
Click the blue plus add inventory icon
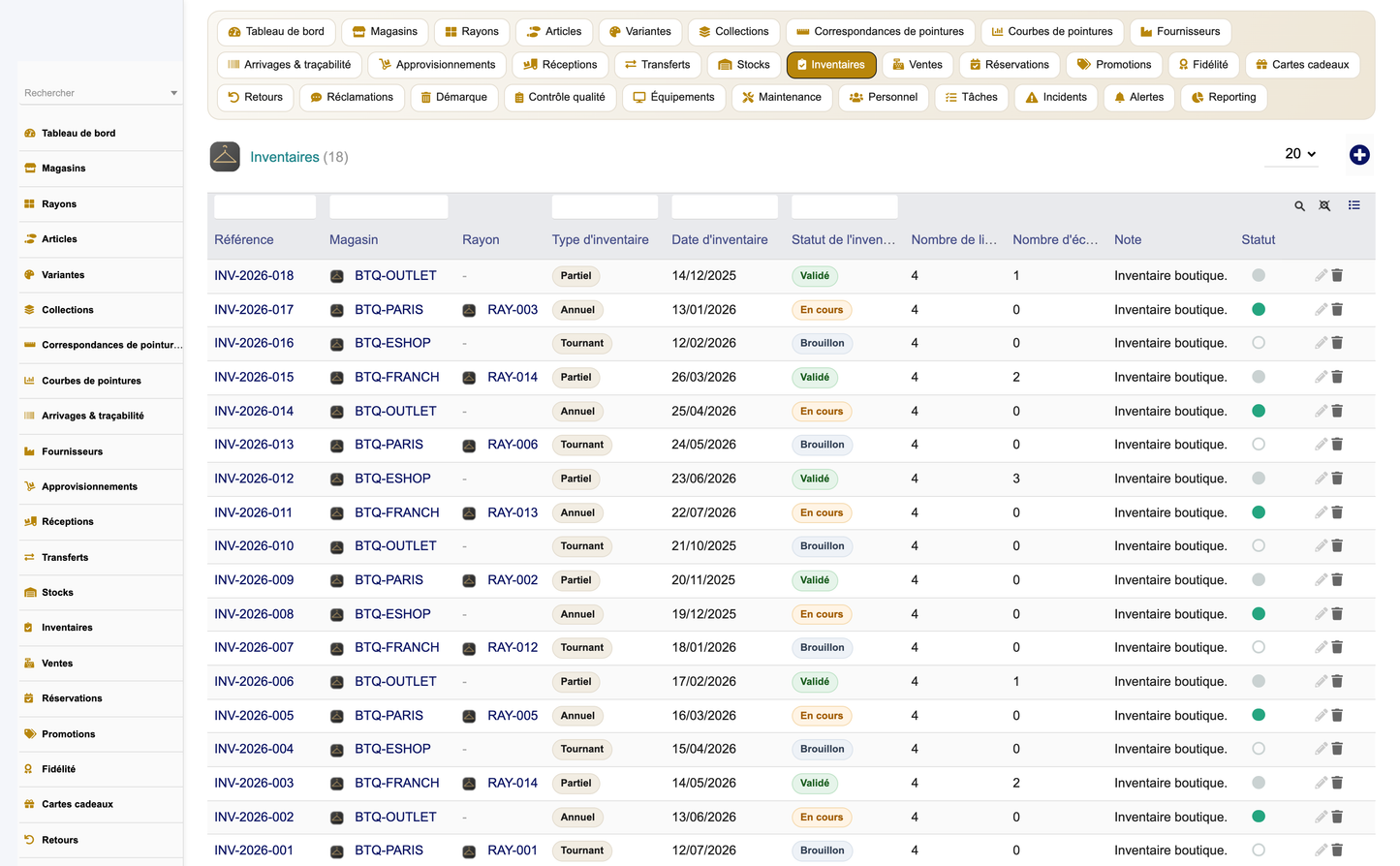[1359, 155]
